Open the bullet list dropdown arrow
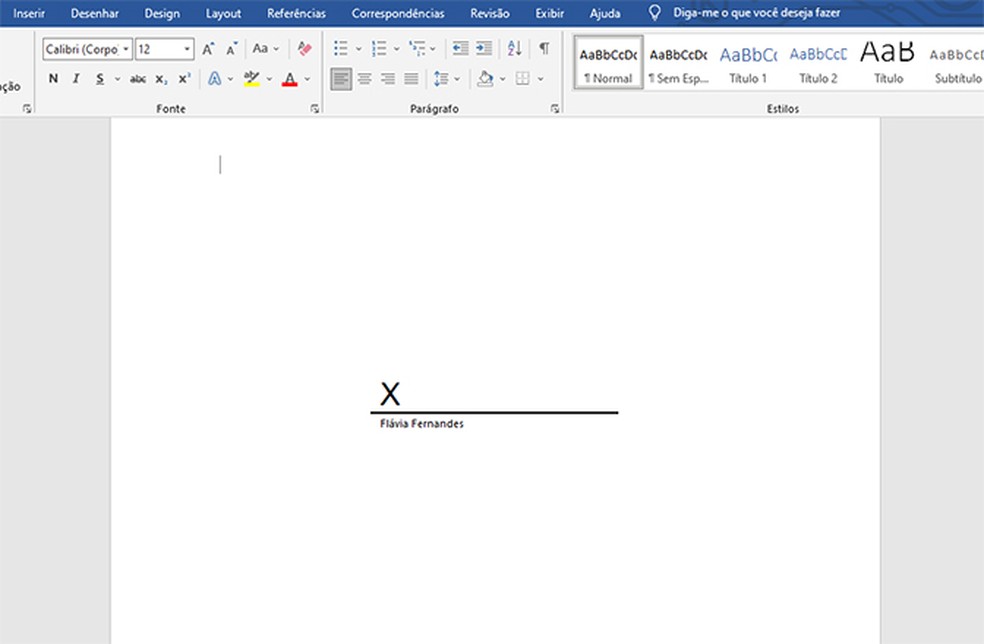Screen dimensions: 984x644 click(358, 48)
